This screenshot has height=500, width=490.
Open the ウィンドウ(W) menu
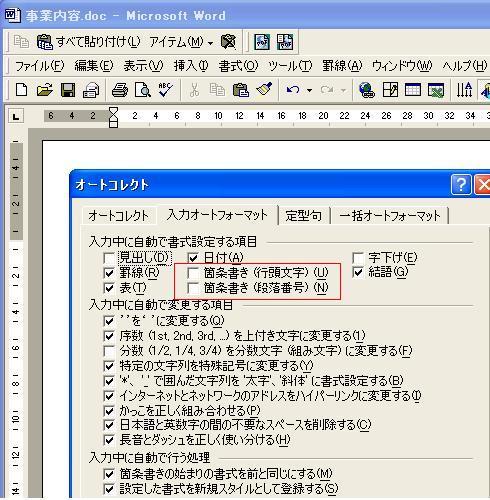click(402, 66)
